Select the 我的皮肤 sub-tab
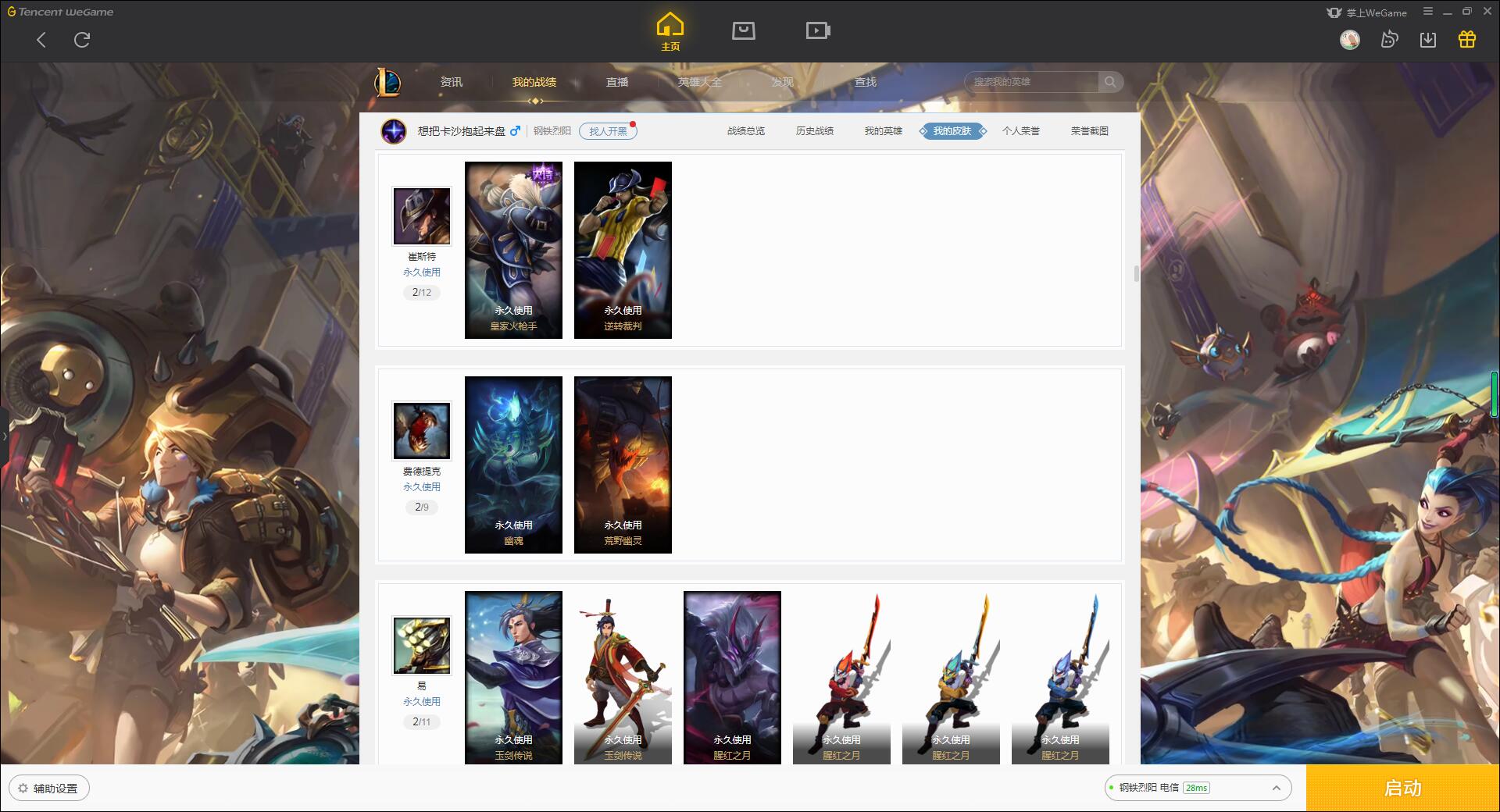This screenshot has height=812, width=1500. pos(952,131)
